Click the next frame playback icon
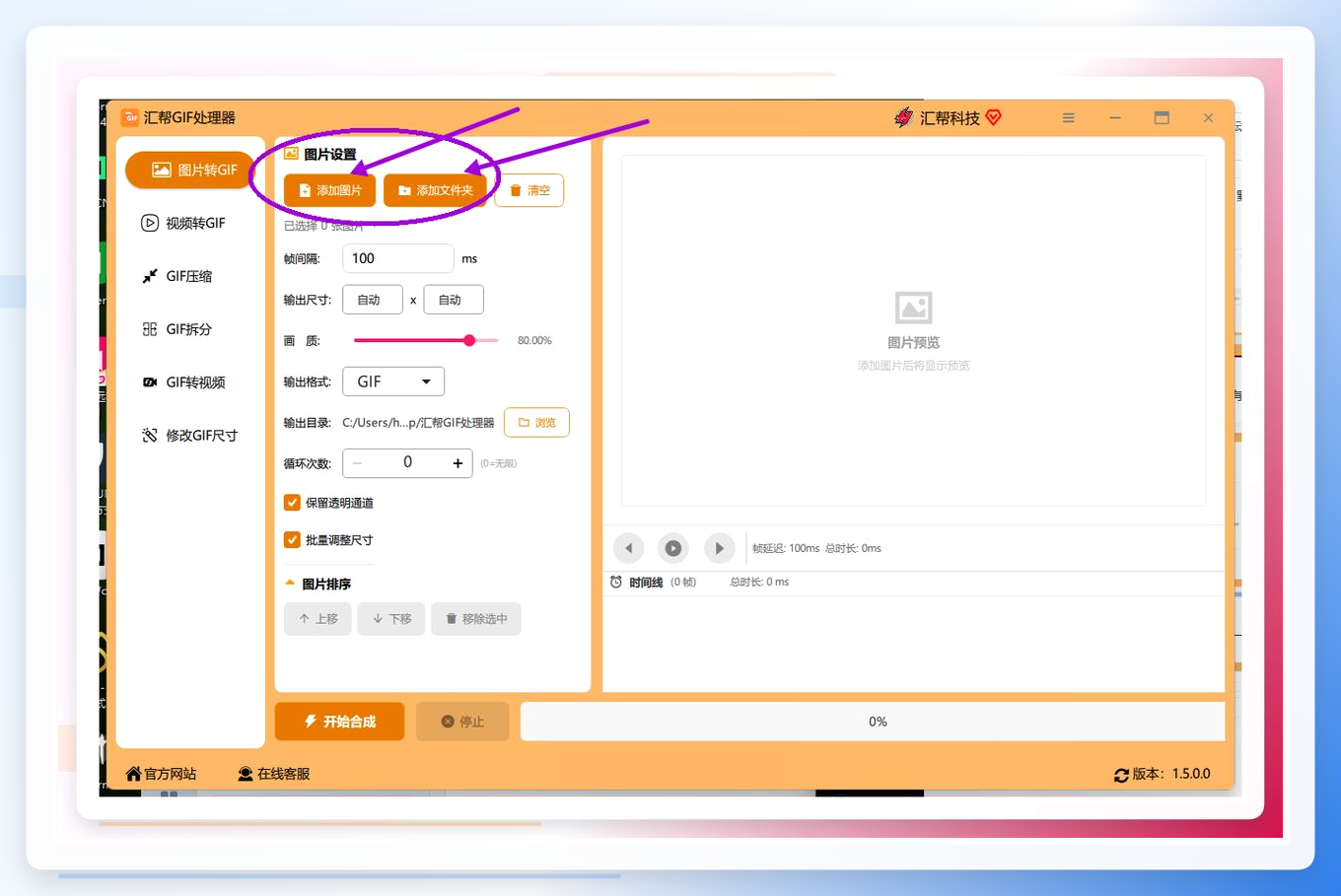 (x=719, y=548)
